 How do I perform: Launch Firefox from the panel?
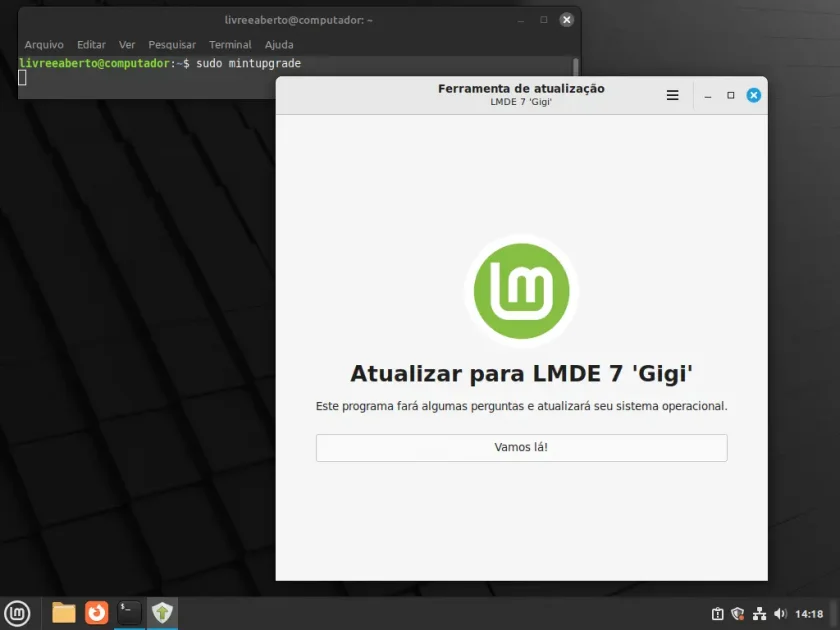[96, 613]
